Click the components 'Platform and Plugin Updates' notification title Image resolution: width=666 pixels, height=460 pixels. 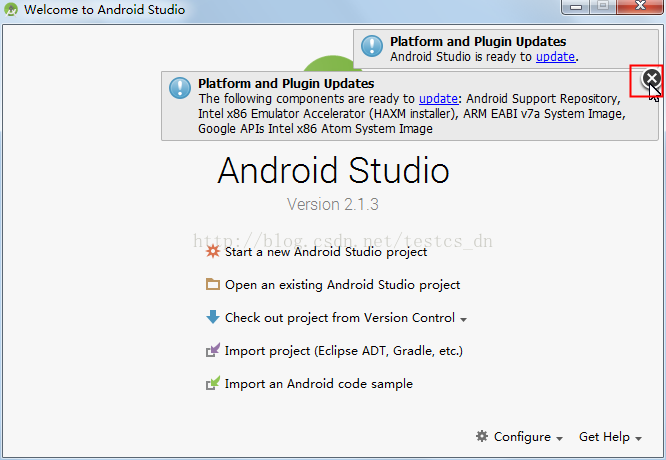(286, 84)
